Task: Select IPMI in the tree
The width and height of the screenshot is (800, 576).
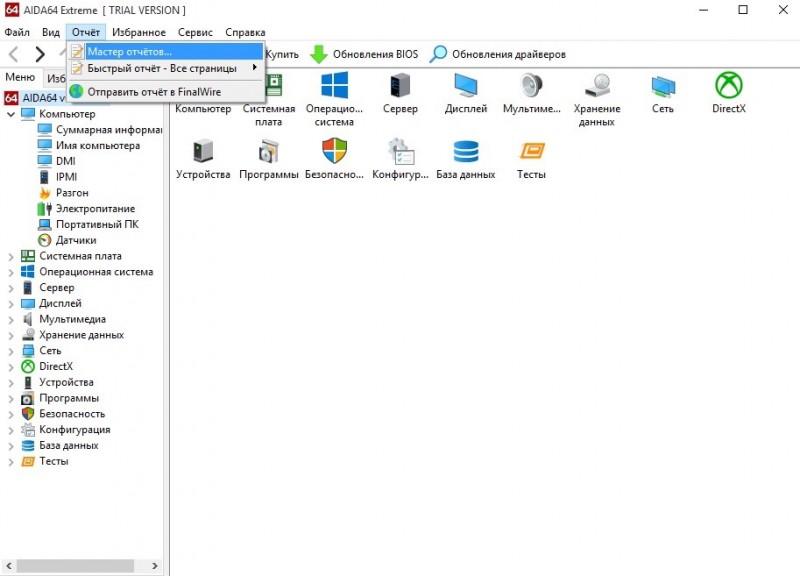Action: pyautogui.click(x=66, y=177)
